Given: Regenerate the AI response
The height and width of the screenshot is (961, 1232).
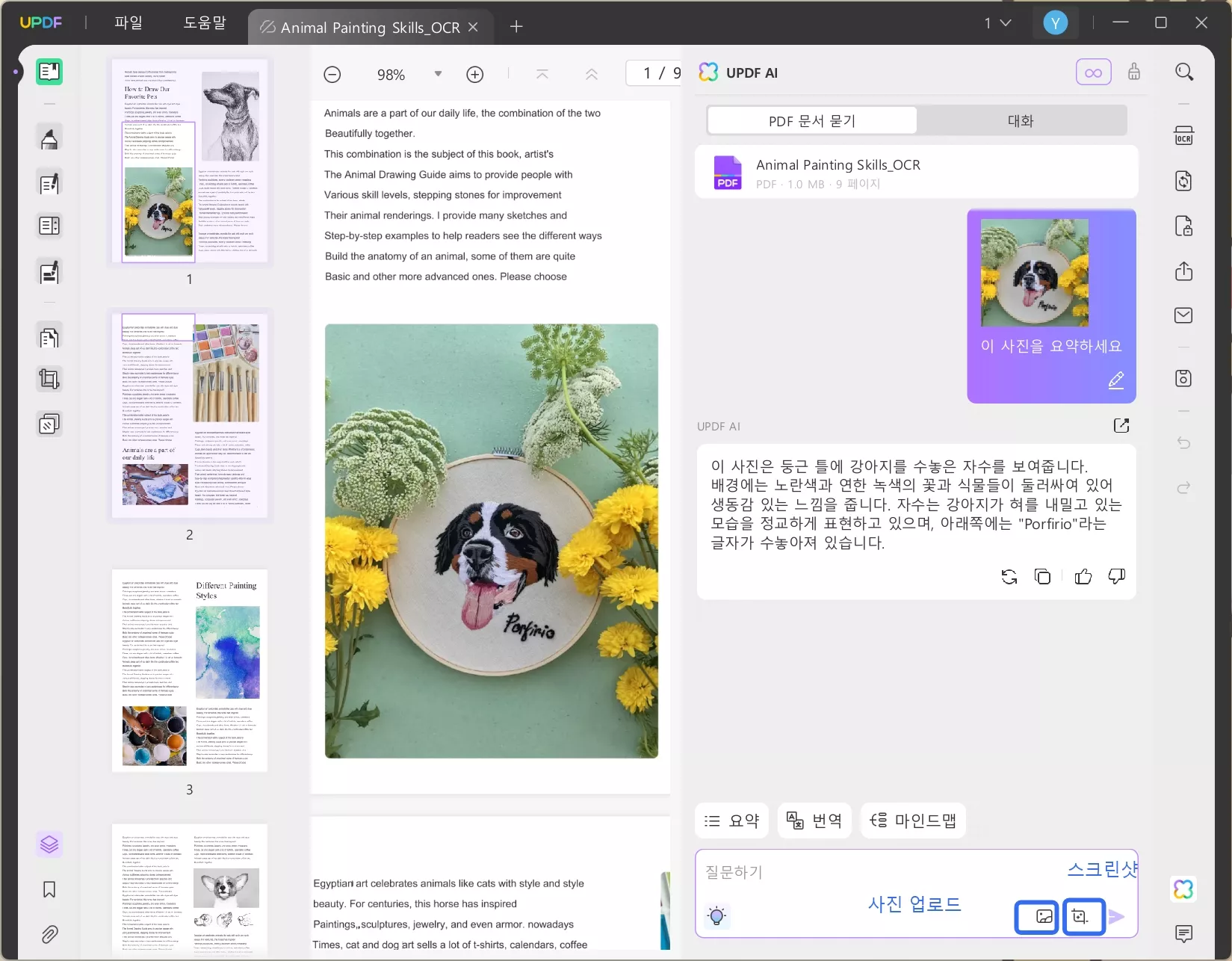Looking at the screenshot, I should [x=1009, y=576].
